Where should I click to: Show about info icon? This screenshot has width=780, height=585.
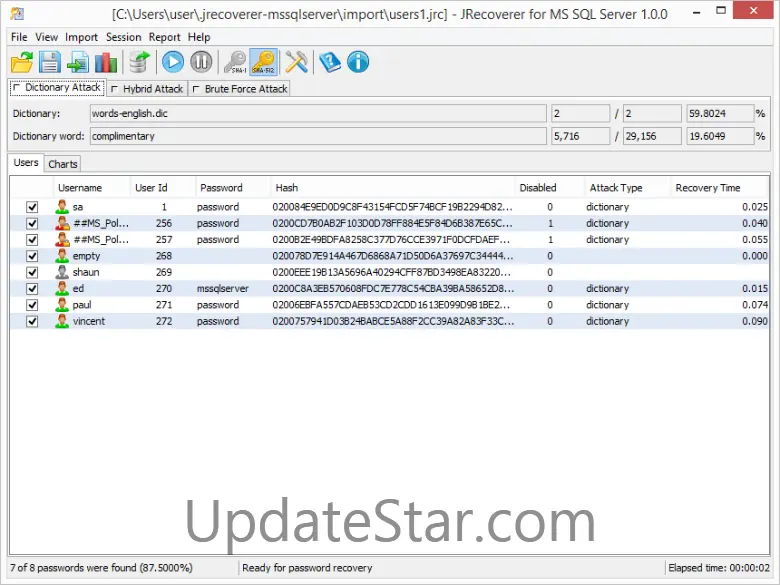point(358,63)
